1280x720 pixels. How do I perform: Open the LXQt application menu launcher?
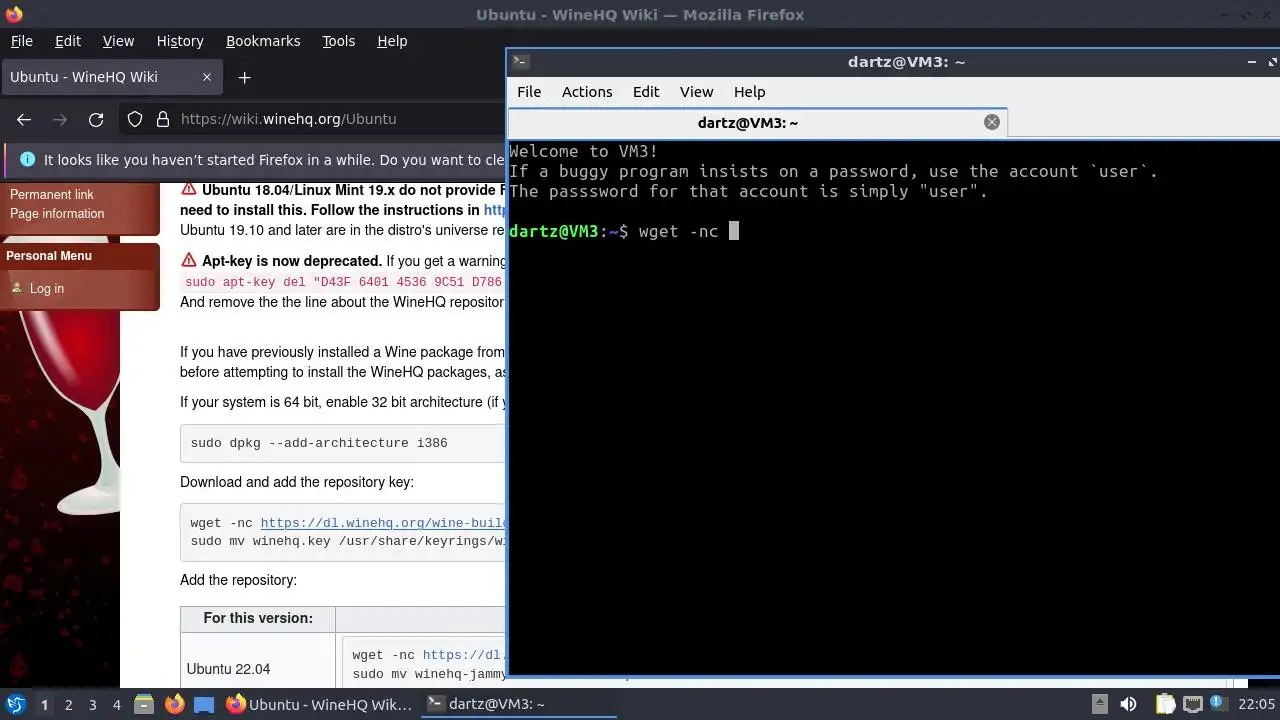coord(15,705)
